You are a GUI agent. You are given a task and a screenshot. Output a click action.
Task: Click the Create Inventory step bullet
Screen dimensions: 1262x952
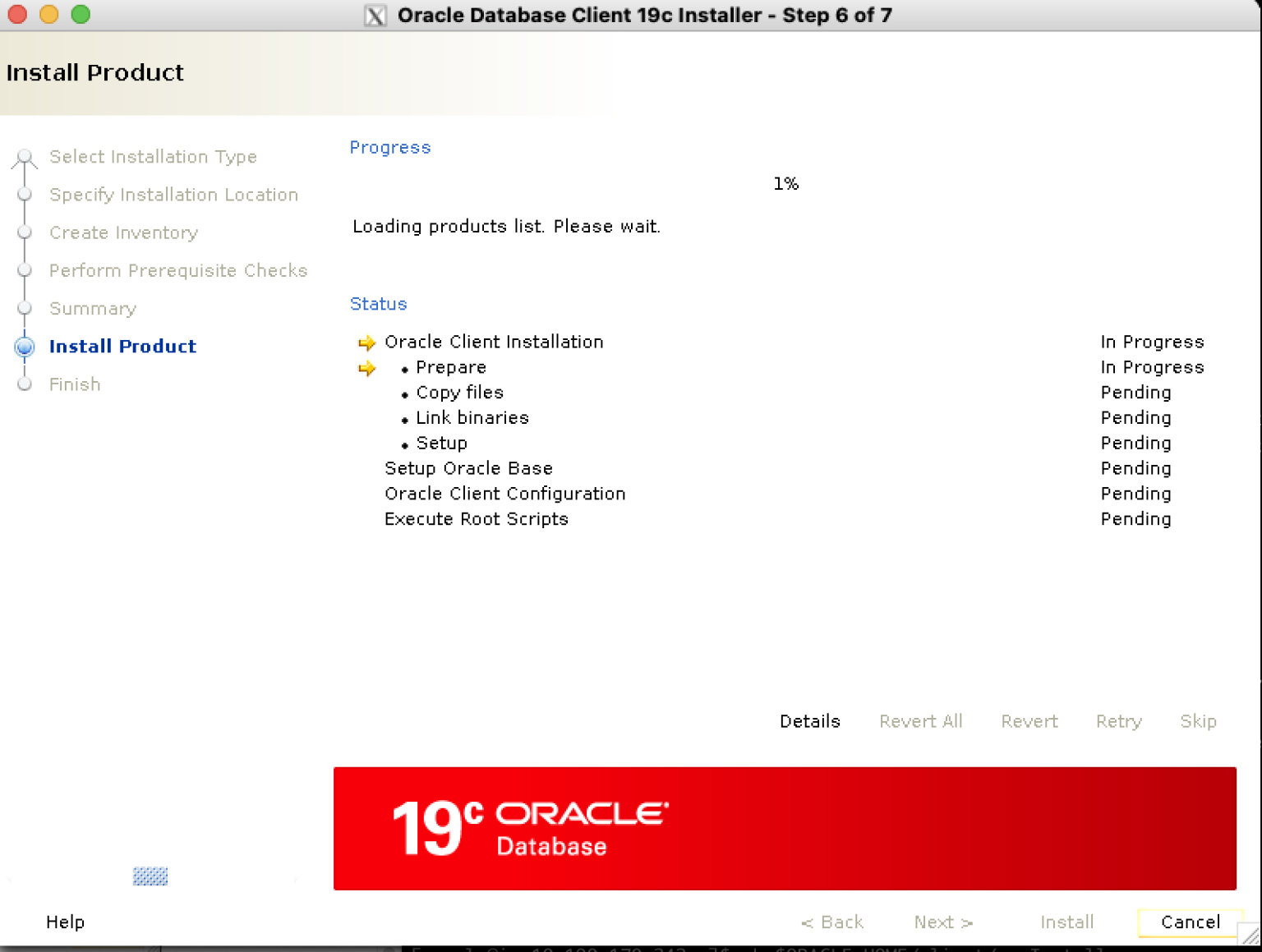(25, 232)
